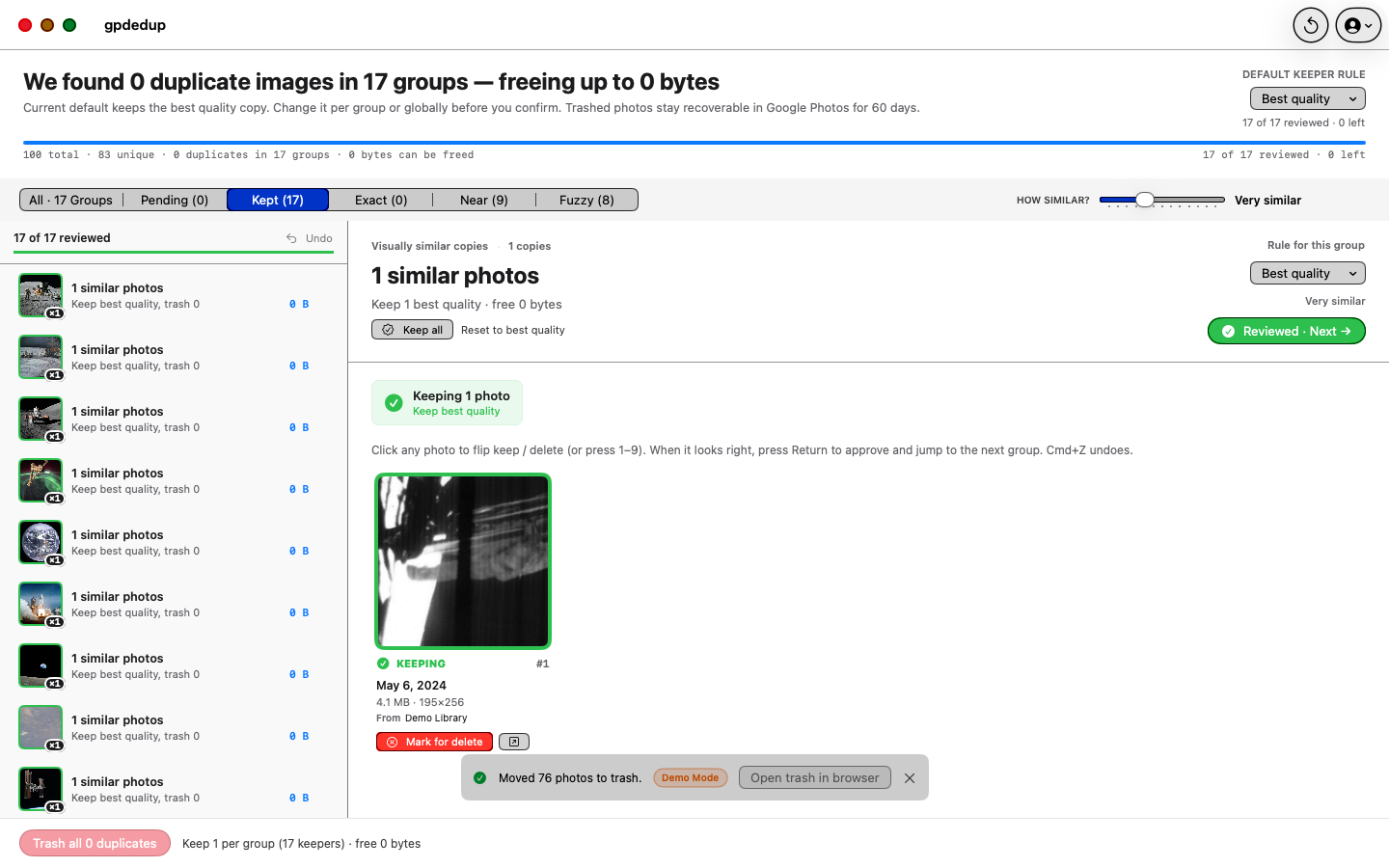The width and height of the screenshot is (1389, 868).
Task: Click the '4.1 MB · 195×256' photo info
Action: [420, 702]
